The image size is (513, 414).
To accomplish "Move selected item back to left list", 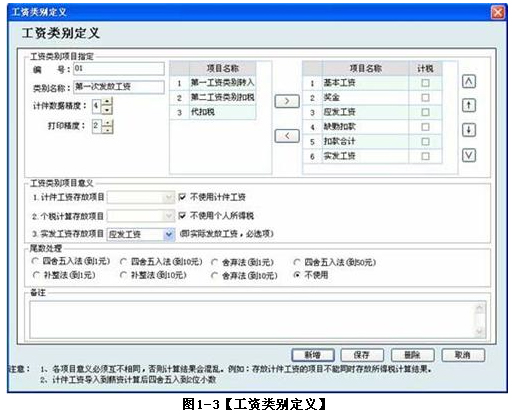I will pyautogui.click(x=287, y=136).
